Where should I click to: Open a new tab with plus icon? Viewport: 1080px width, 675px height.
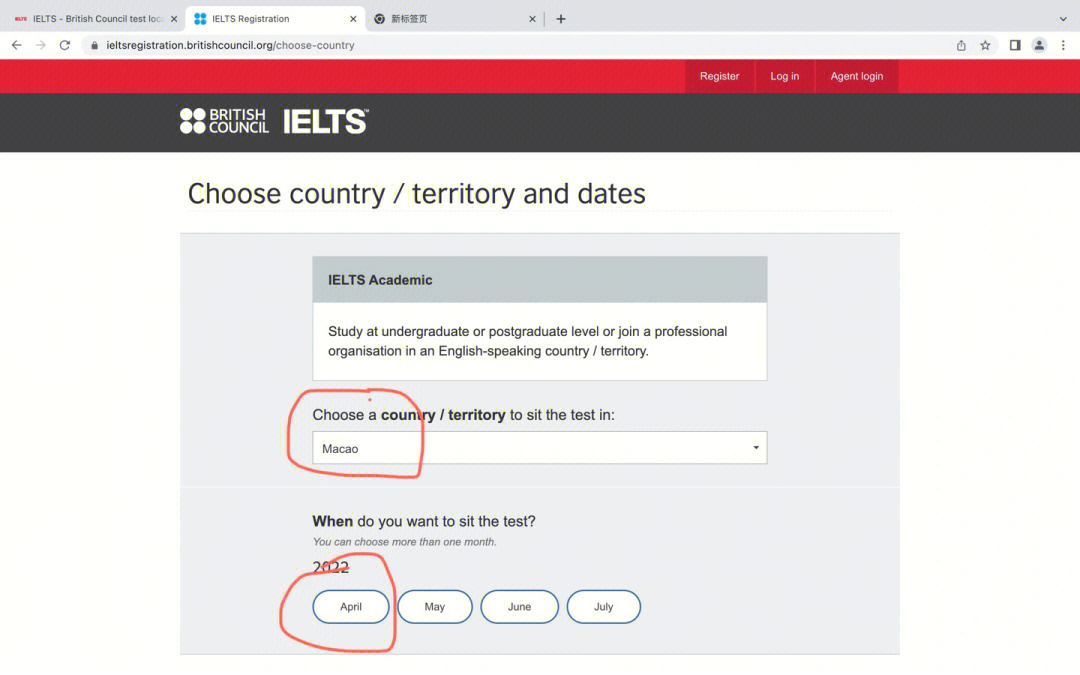[x=561, y=19]
